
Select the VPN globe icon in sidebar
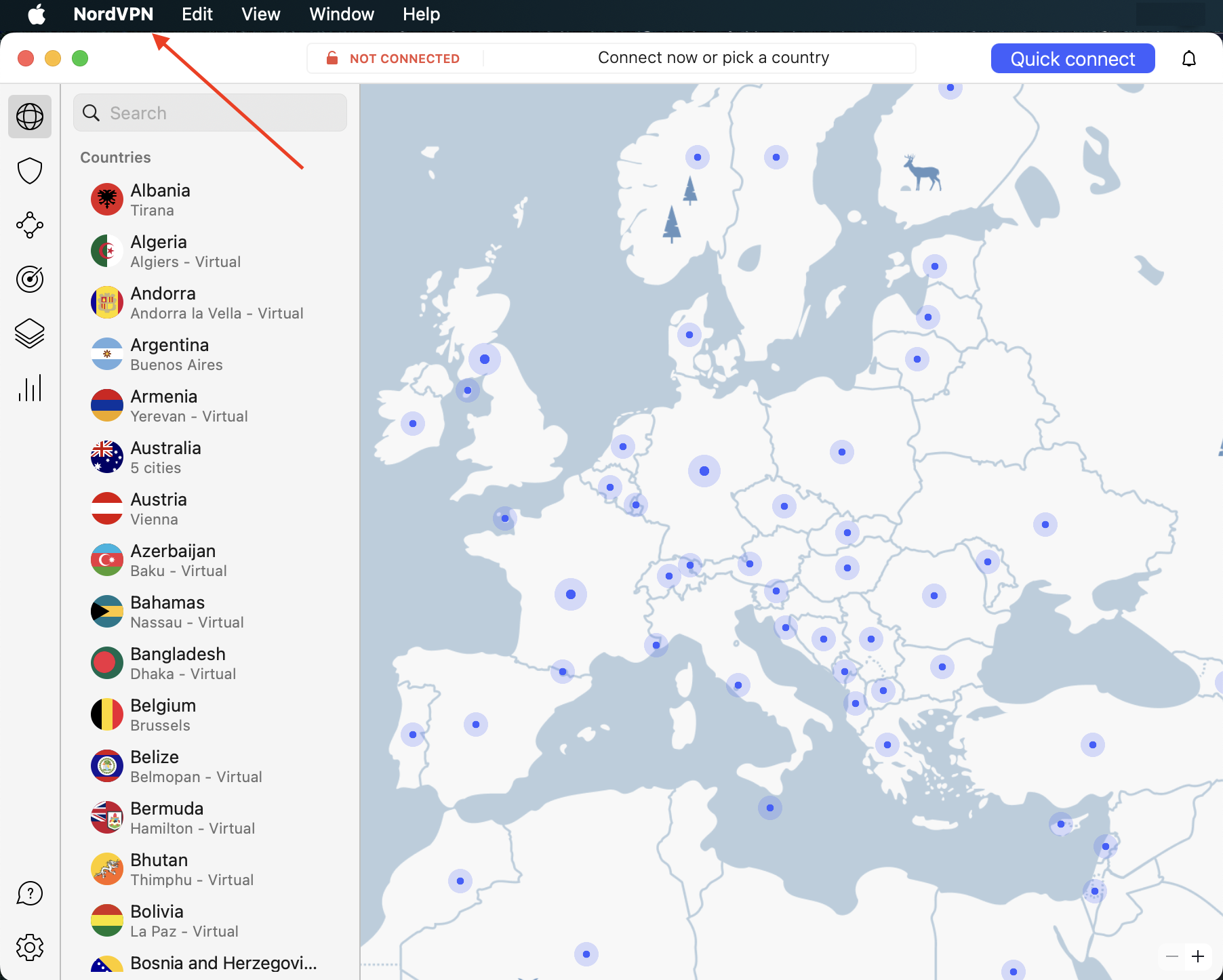click(30, 116)
